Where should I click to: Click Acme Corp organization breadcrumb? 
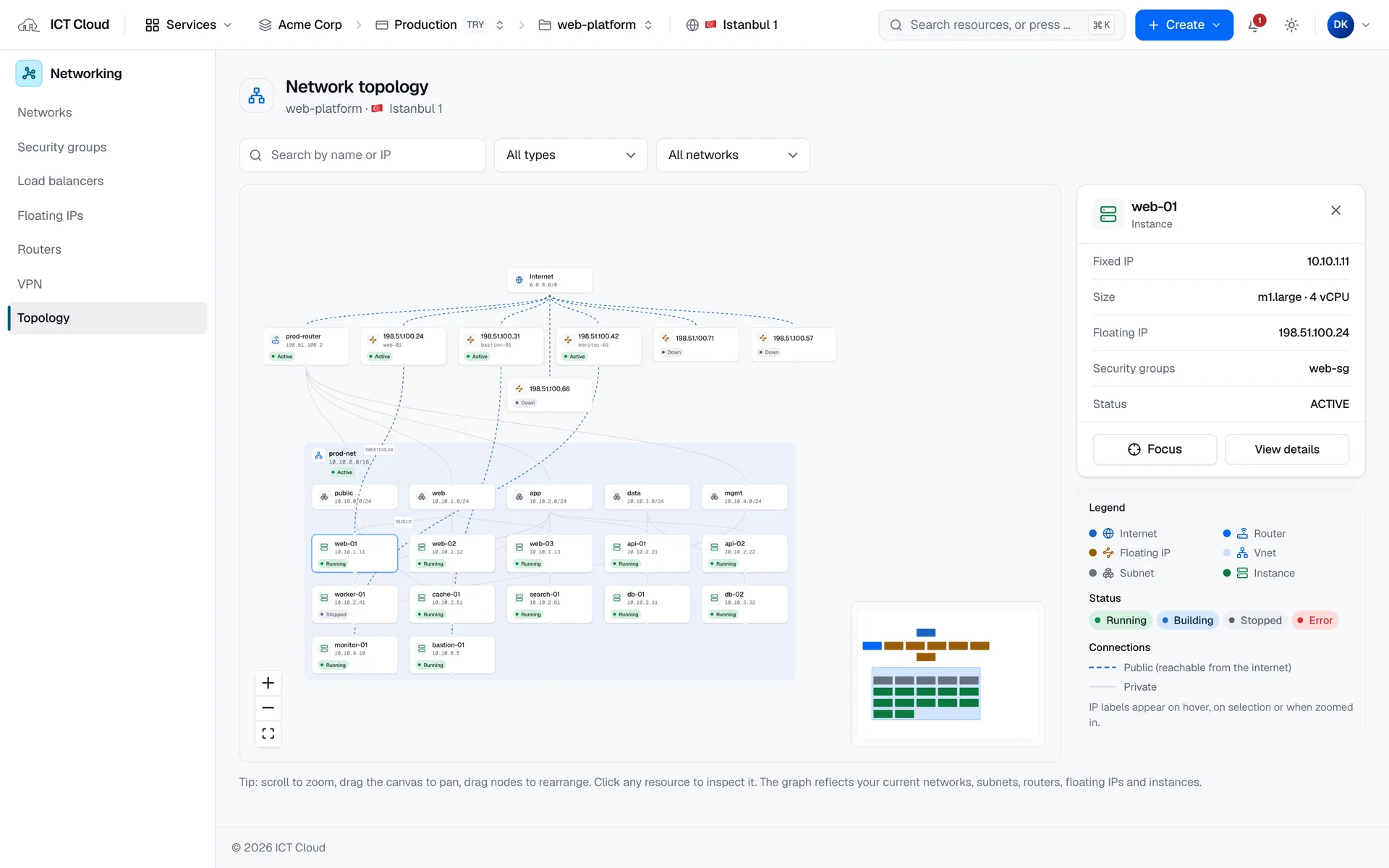300,25
